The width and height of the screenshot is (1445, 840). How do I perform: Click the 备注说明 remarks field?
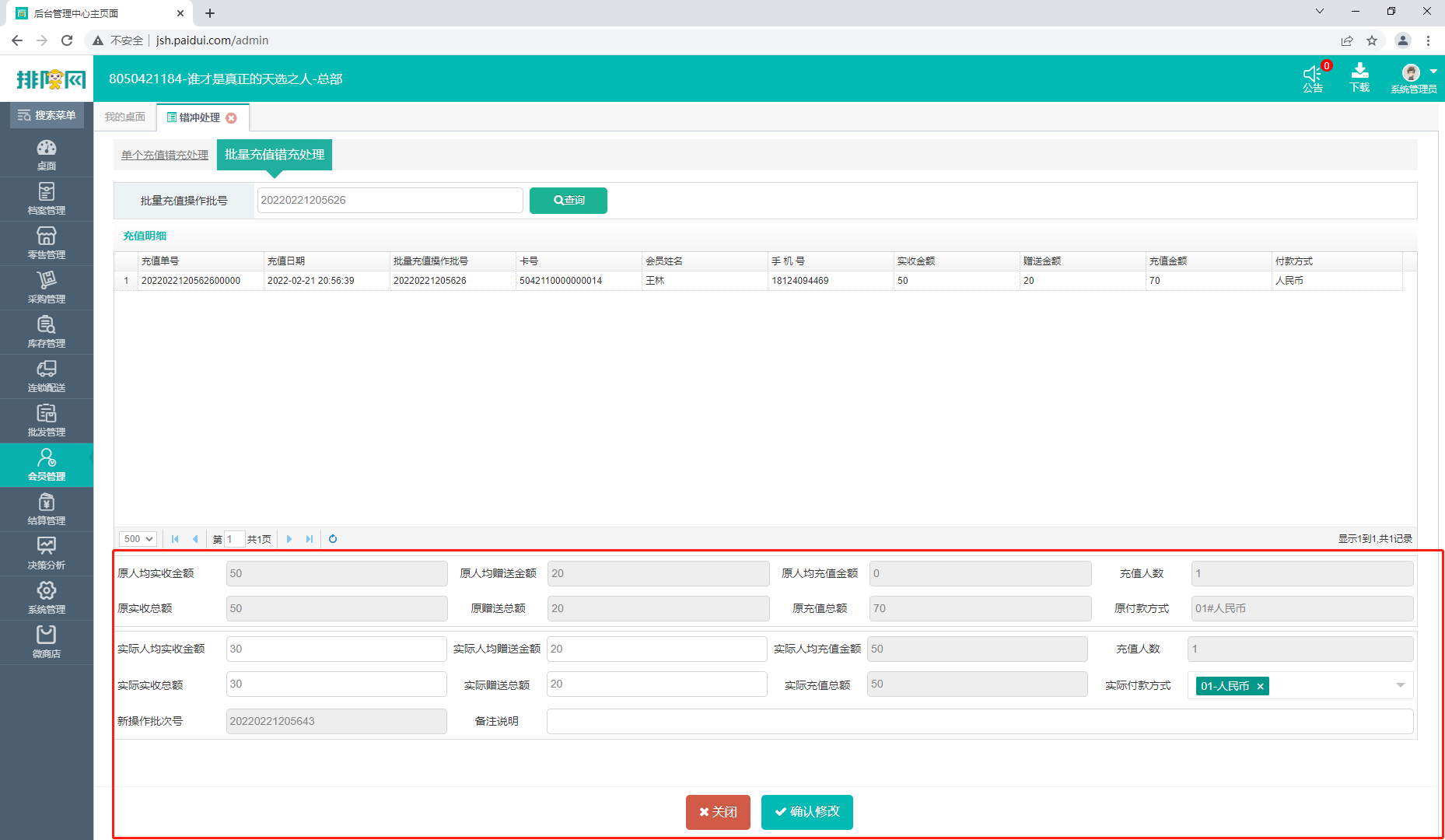pyautogui.click(x=980, y=721)
